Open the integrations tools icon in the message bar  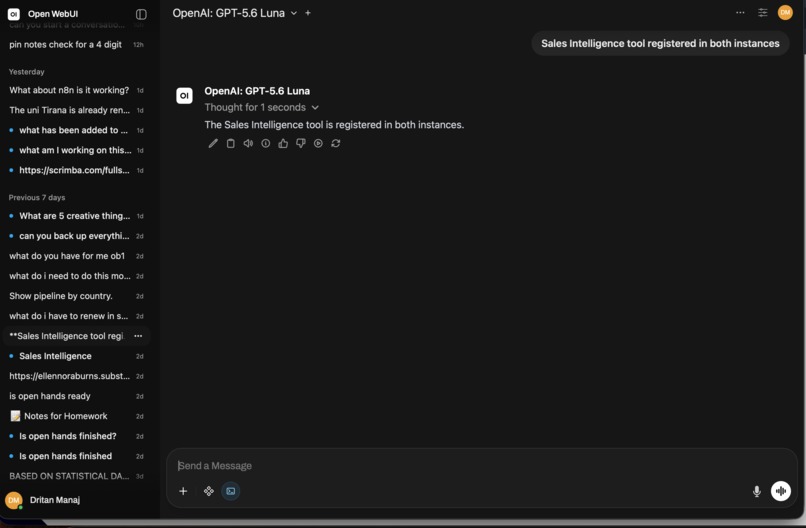[x=209, y=491]
